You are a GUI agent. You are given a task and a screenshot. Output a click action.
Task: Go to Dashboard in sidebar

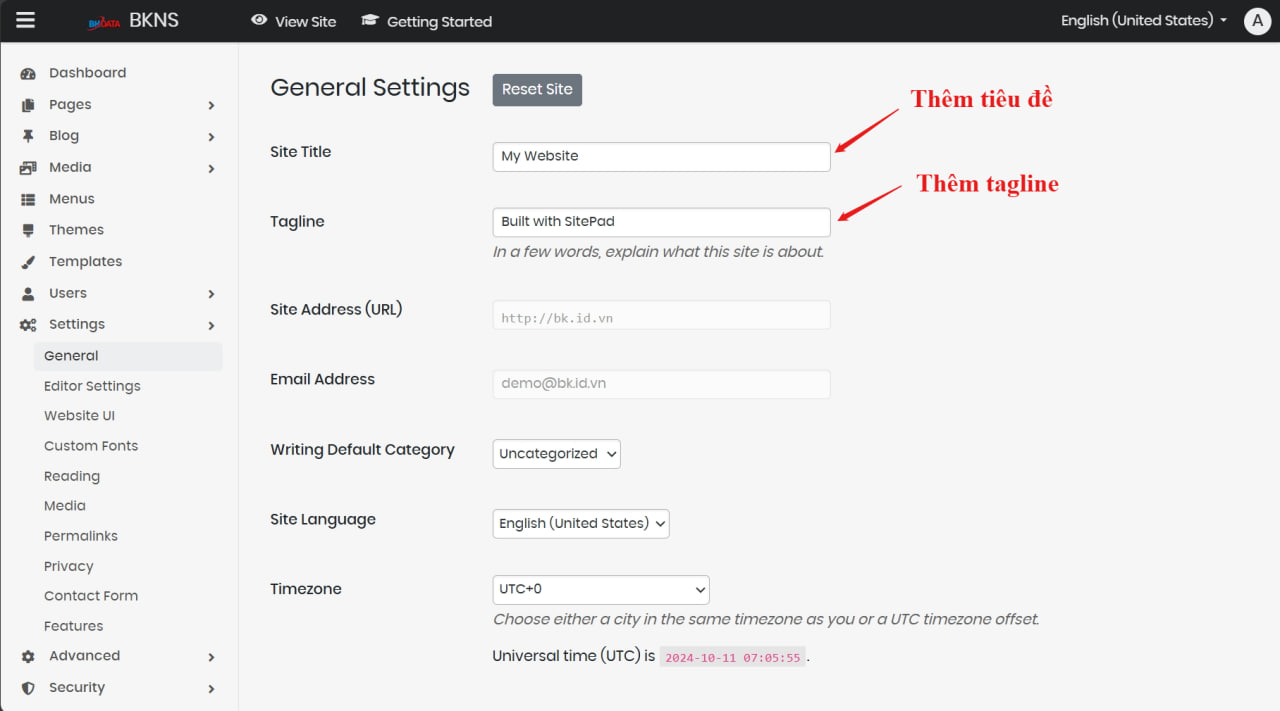point(87,73)
